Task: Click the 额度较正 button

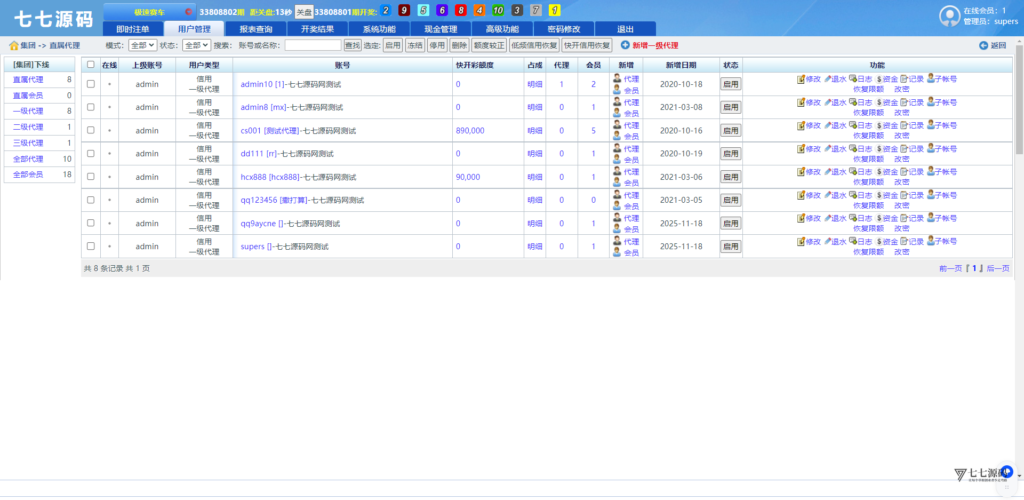Action: [489, 45]
